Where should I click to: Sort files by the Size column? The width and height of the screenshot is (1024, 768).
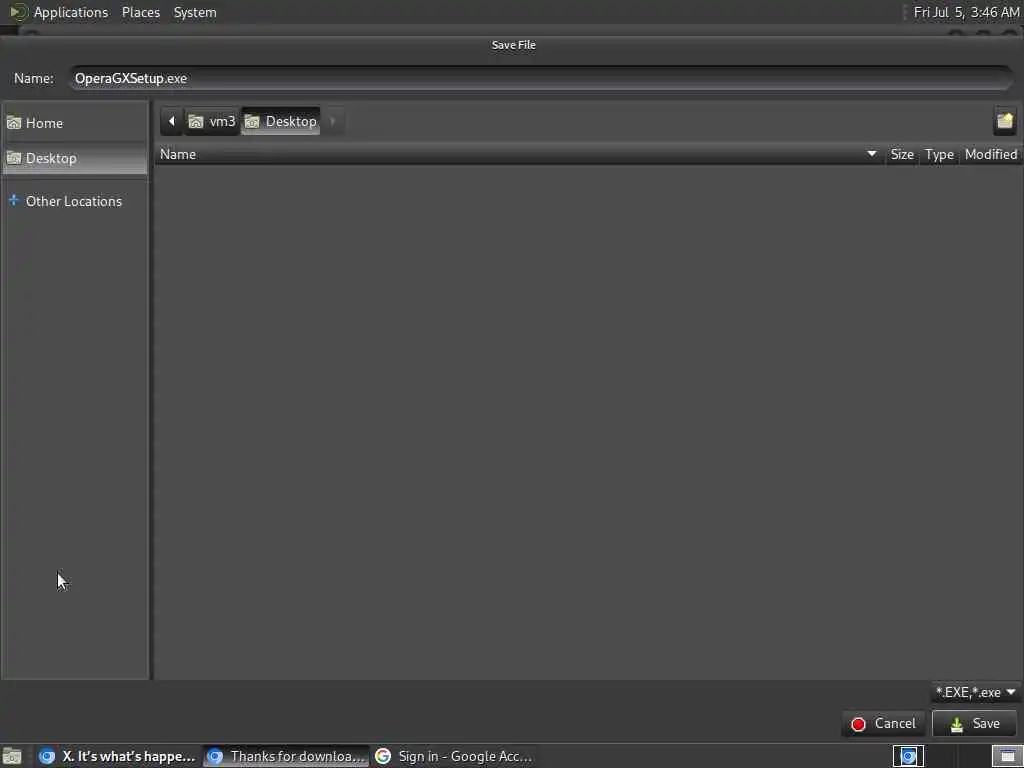(x=902, y=154)
